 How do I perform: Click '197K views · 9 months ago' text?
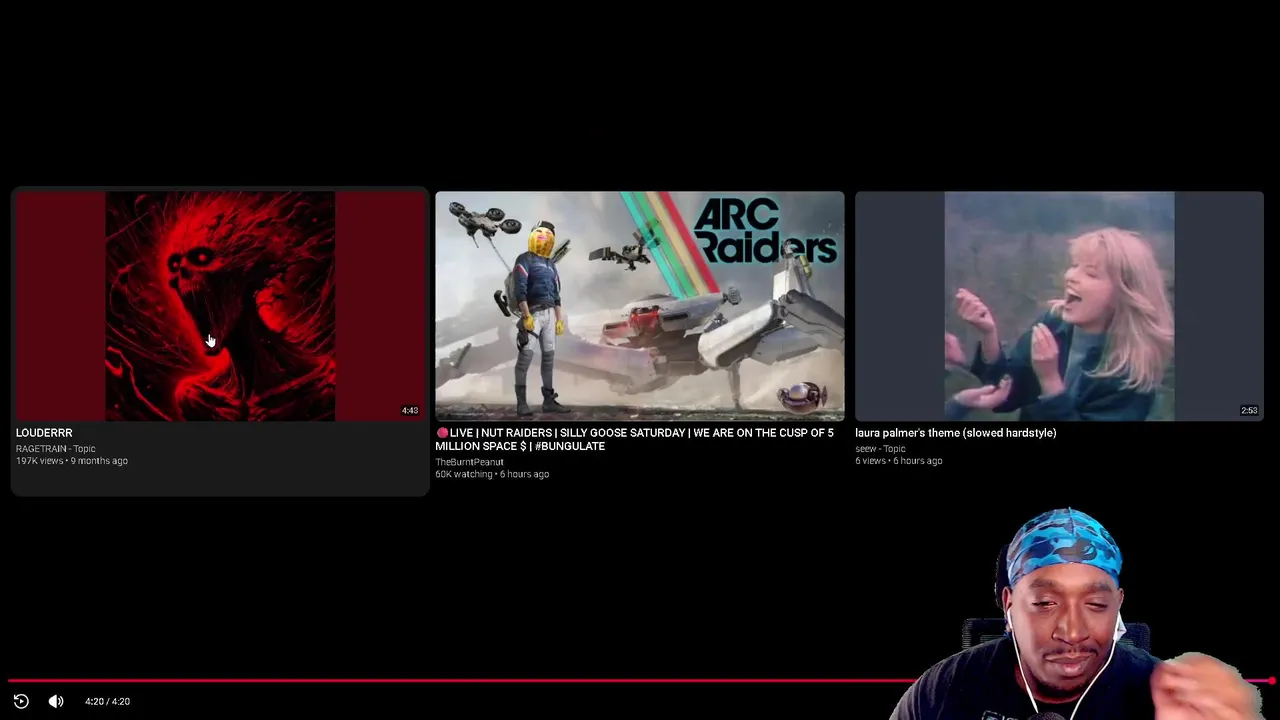tap(72, 461)
